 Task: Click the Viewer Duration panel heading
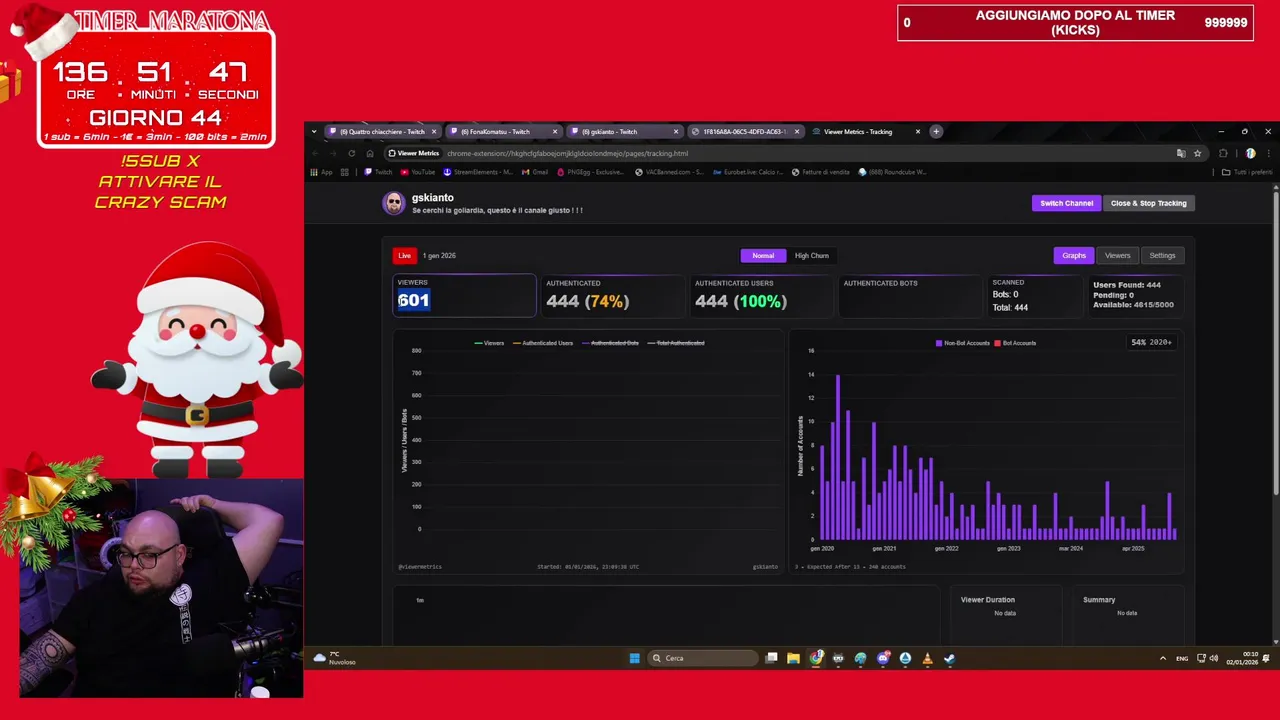coord(988,600)
